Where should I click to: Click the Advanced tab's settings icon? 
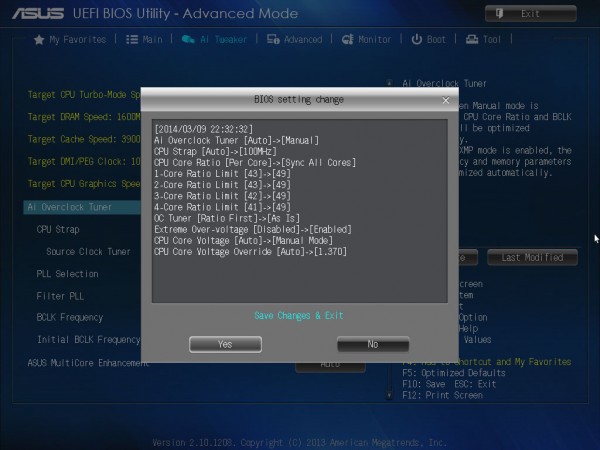(x=273, y=39)
